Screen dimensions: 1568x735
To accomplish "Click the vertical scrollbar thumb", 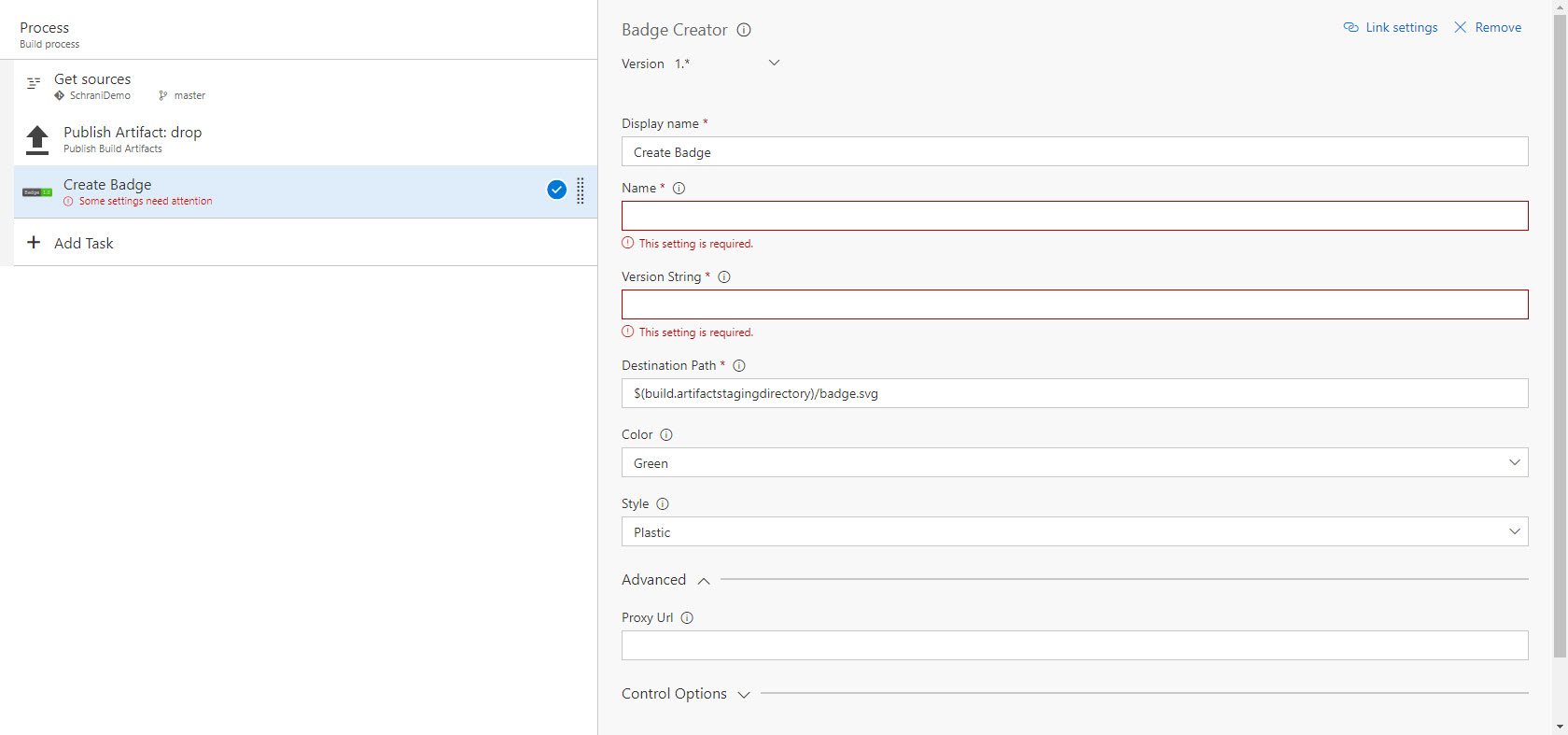I will [1560, 336].
